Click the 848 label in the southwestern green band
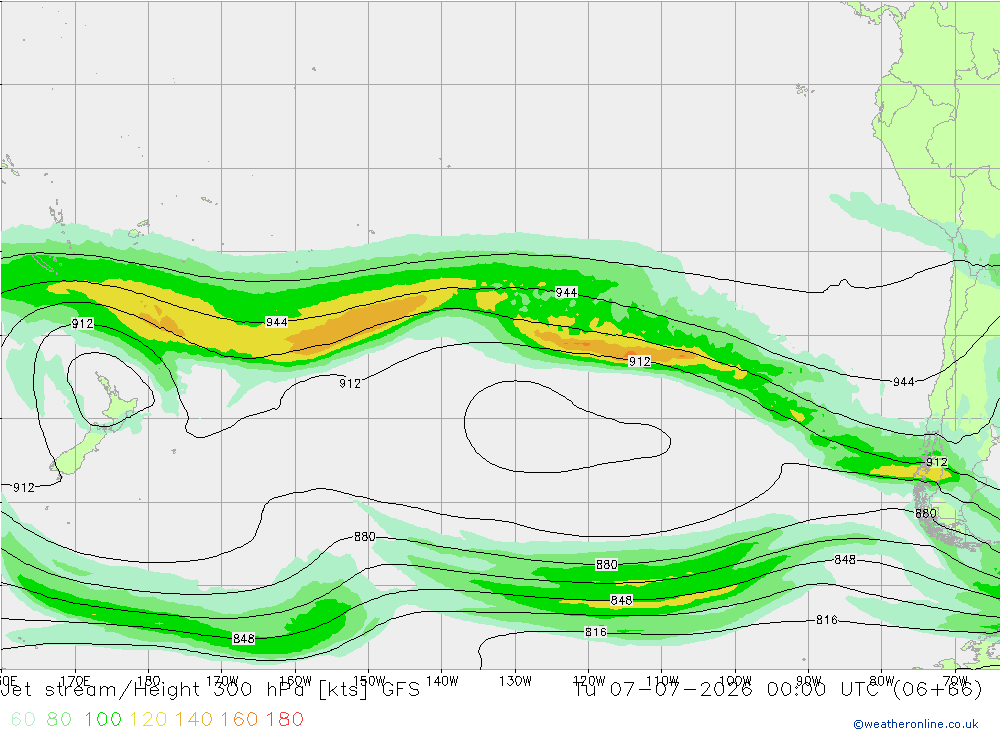This screenshot has height=733, width=1000. click(244, 639)
